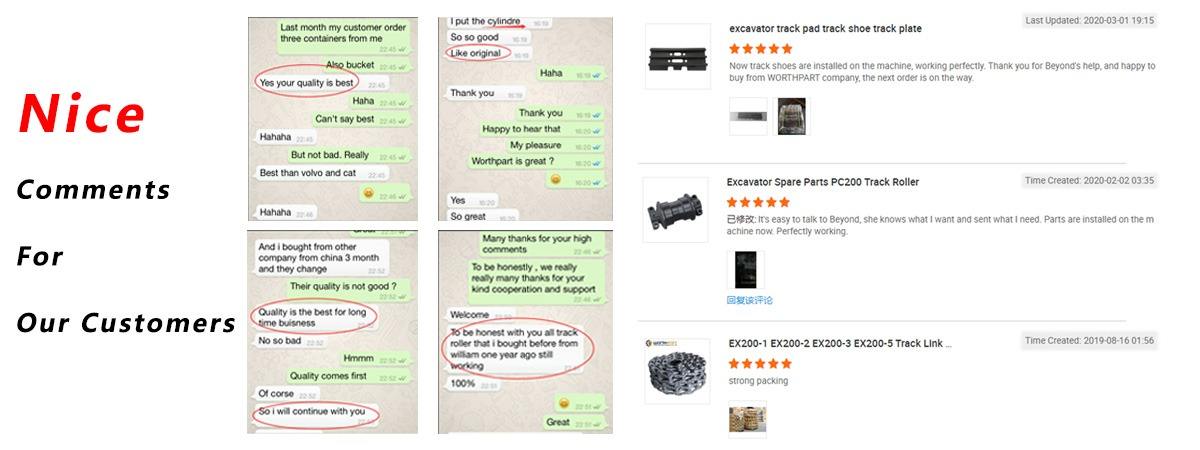Click the 'Like original' chat screenshot
The height and width of the screenshot is (450, 1200).
point(527,118)
